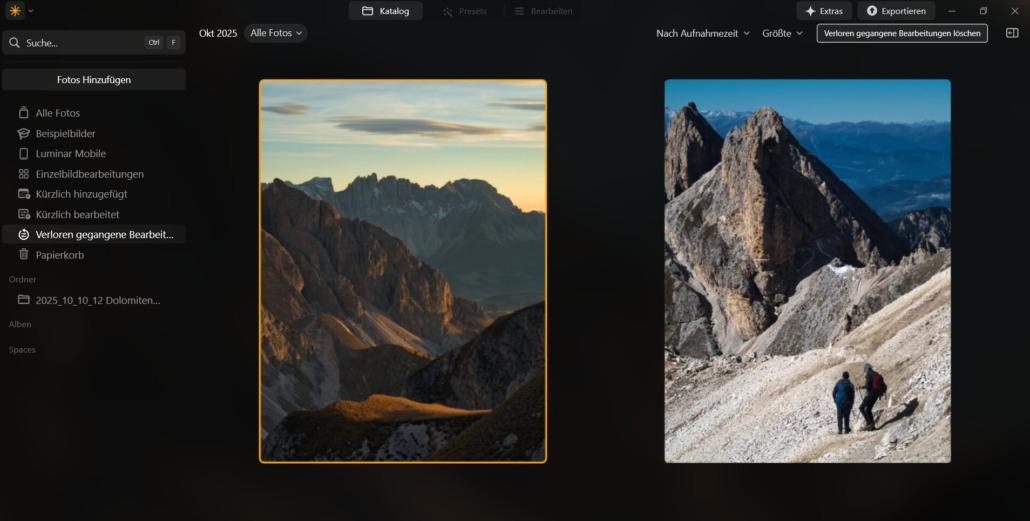This screenshot has height=521, width=1030.
Task: Switch to the Katalog tab
Action: point(385,11)
